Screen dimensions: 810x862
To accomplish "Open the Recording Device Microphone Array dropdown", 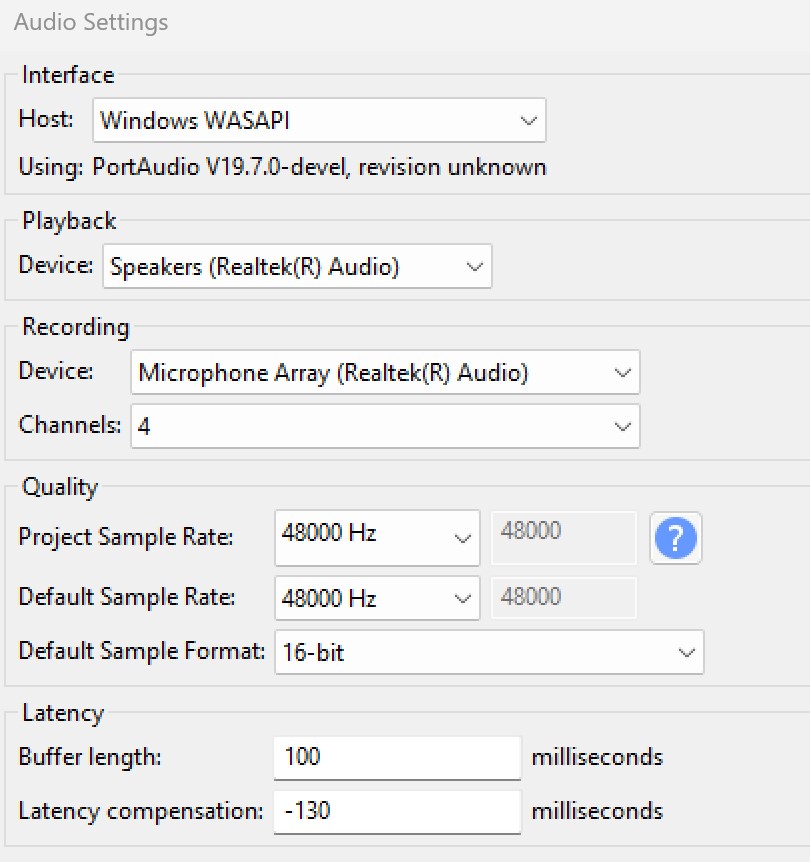I will pyautogui.click(x=385, y=373).
